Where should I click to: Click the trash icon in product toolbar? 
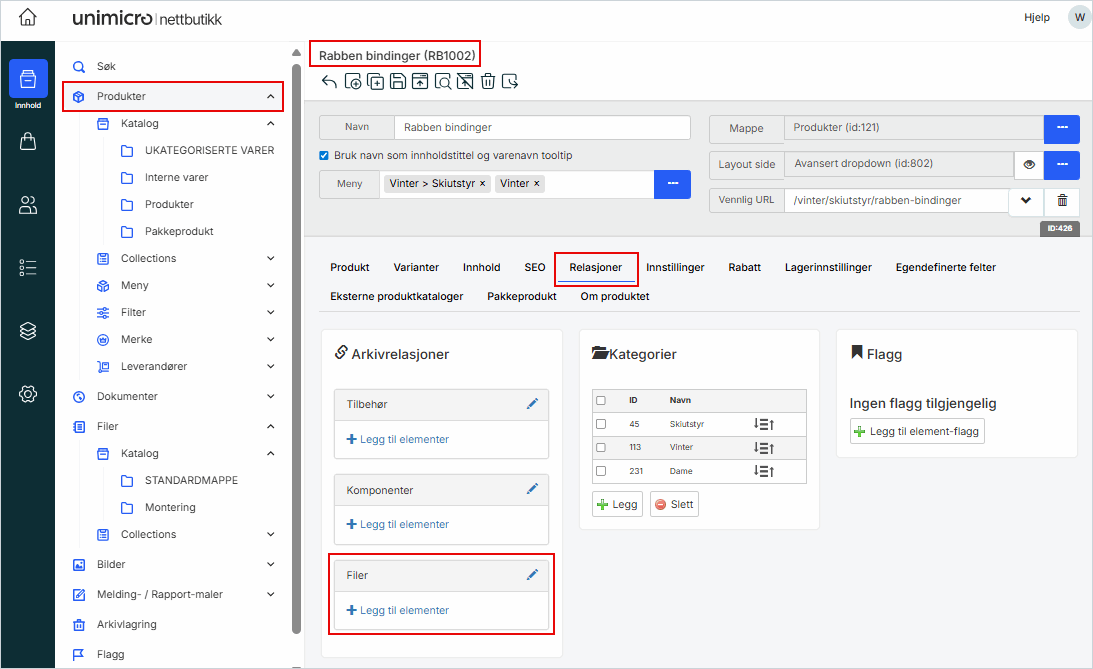click(x=487, y=82)
